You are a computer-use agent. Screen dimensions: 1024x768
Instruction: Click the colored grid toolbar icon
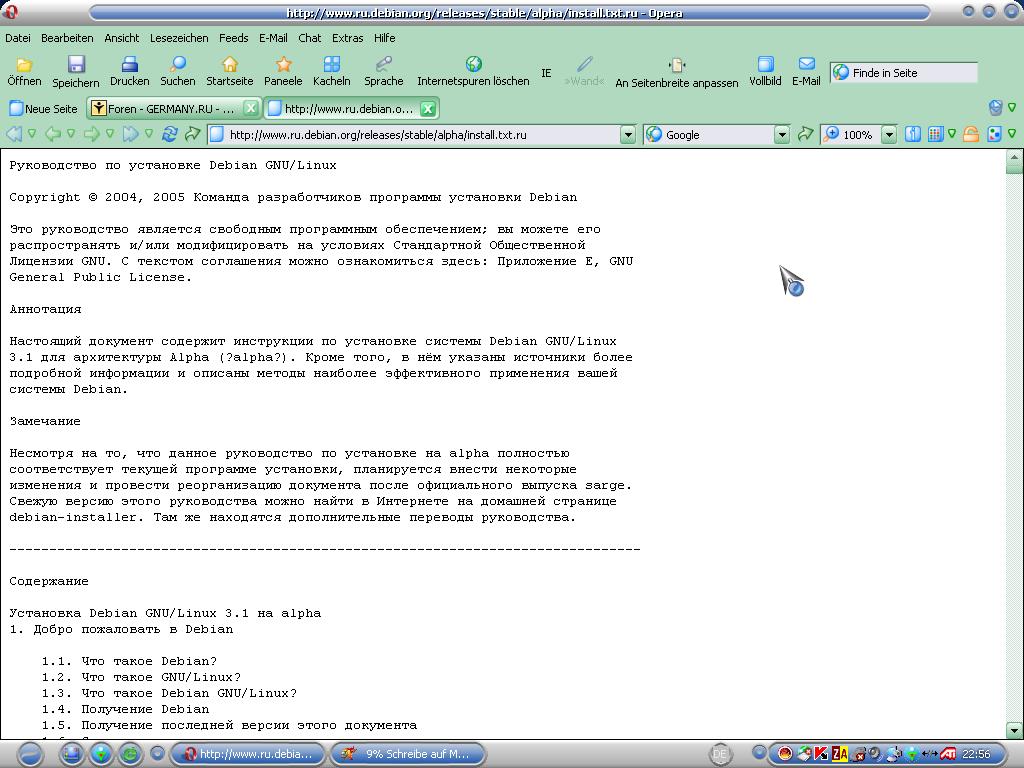click(935, 135)
